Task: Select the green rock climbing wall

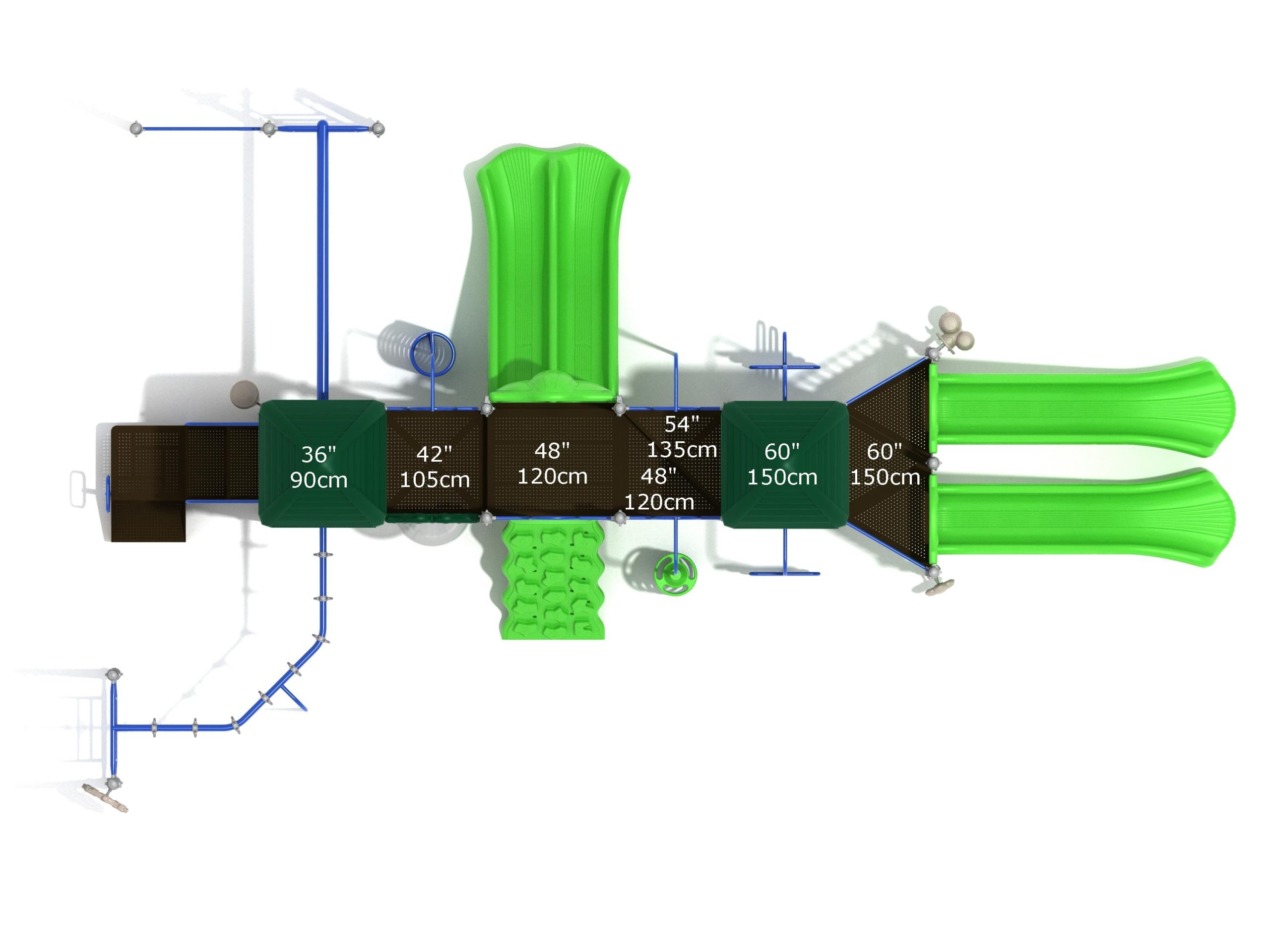Action: point(552,580)
